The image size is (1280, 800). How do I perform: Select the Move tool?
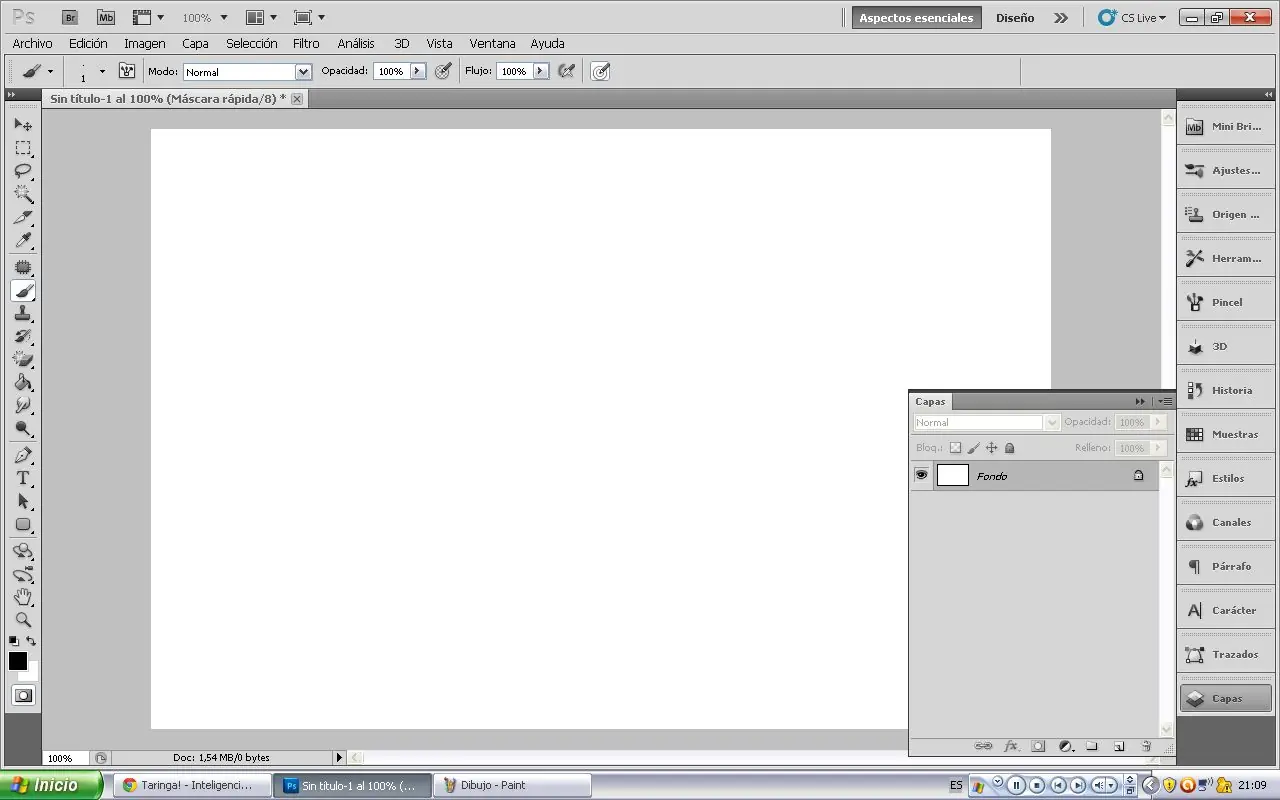(x=23, y=125)
